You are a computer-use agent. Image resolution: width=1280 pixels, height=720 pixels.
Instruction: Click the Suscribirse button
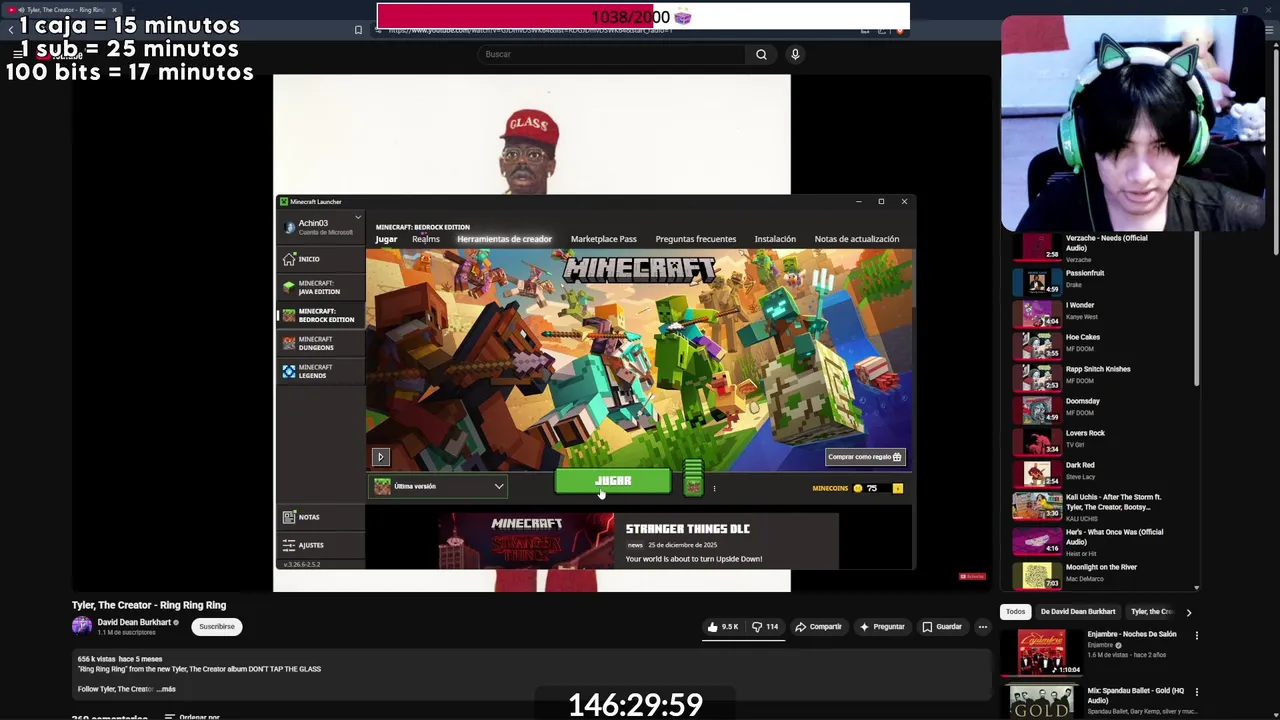[x=217, y=627]
